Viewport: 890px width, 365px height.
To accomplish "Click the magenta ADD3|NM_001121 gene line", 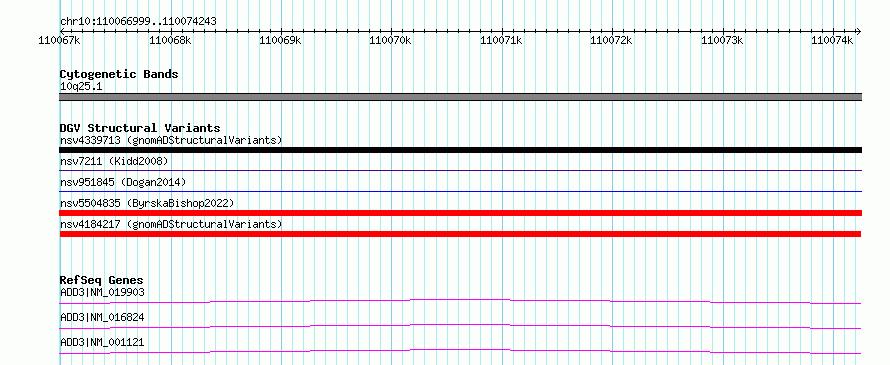I will tap(460, 351).
